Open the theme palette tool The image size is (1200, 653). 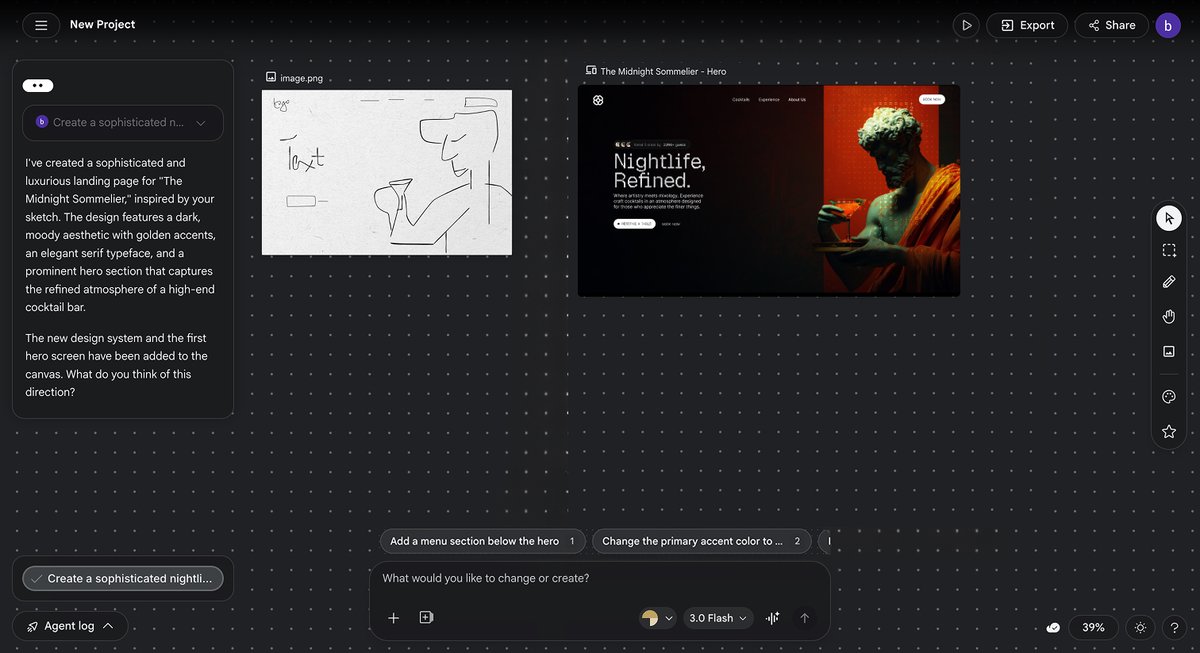click(1169, 397)
